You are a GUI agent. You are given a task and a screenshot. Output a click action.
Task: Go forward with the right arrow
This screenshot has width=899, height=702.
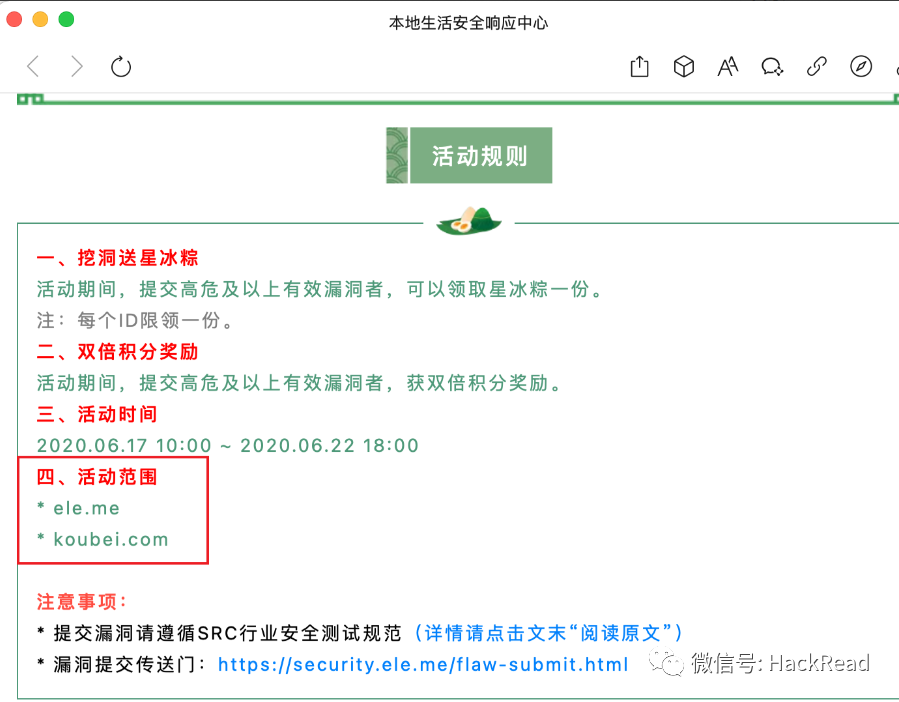tap(77, 67)
